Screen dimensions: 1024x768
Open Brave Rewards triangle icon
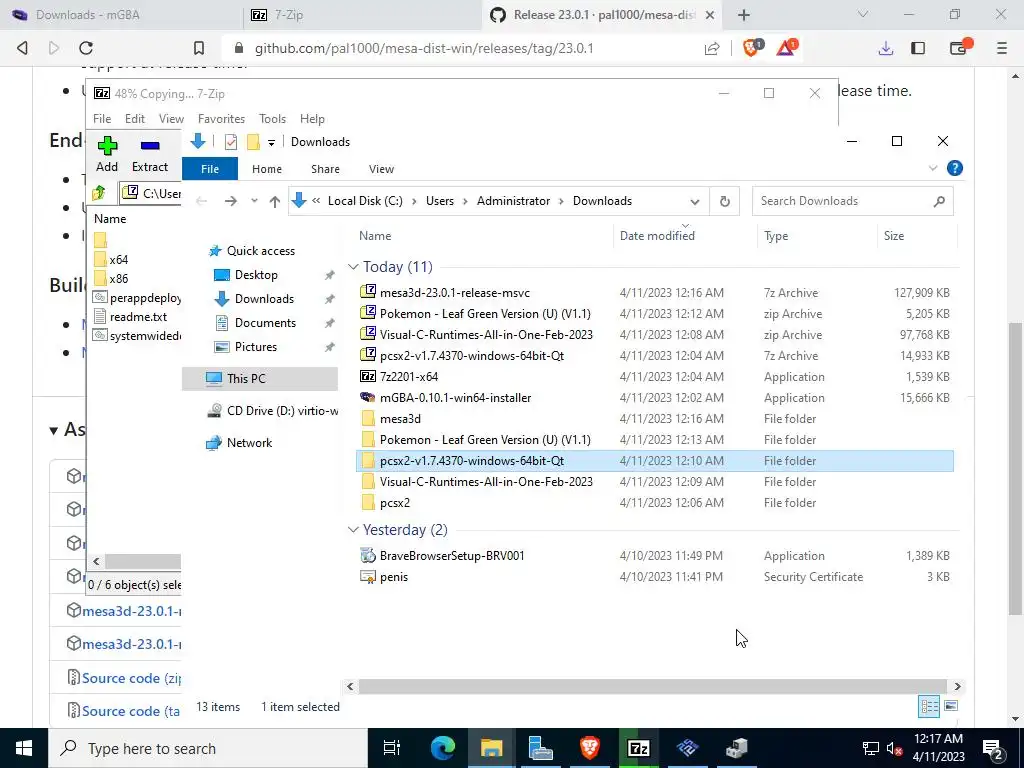787,48
